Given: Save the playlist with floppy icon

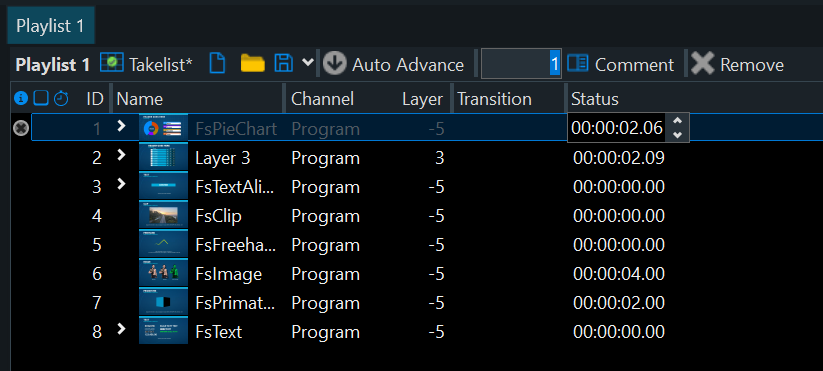Looking at the screenshot, I should 283,63.
